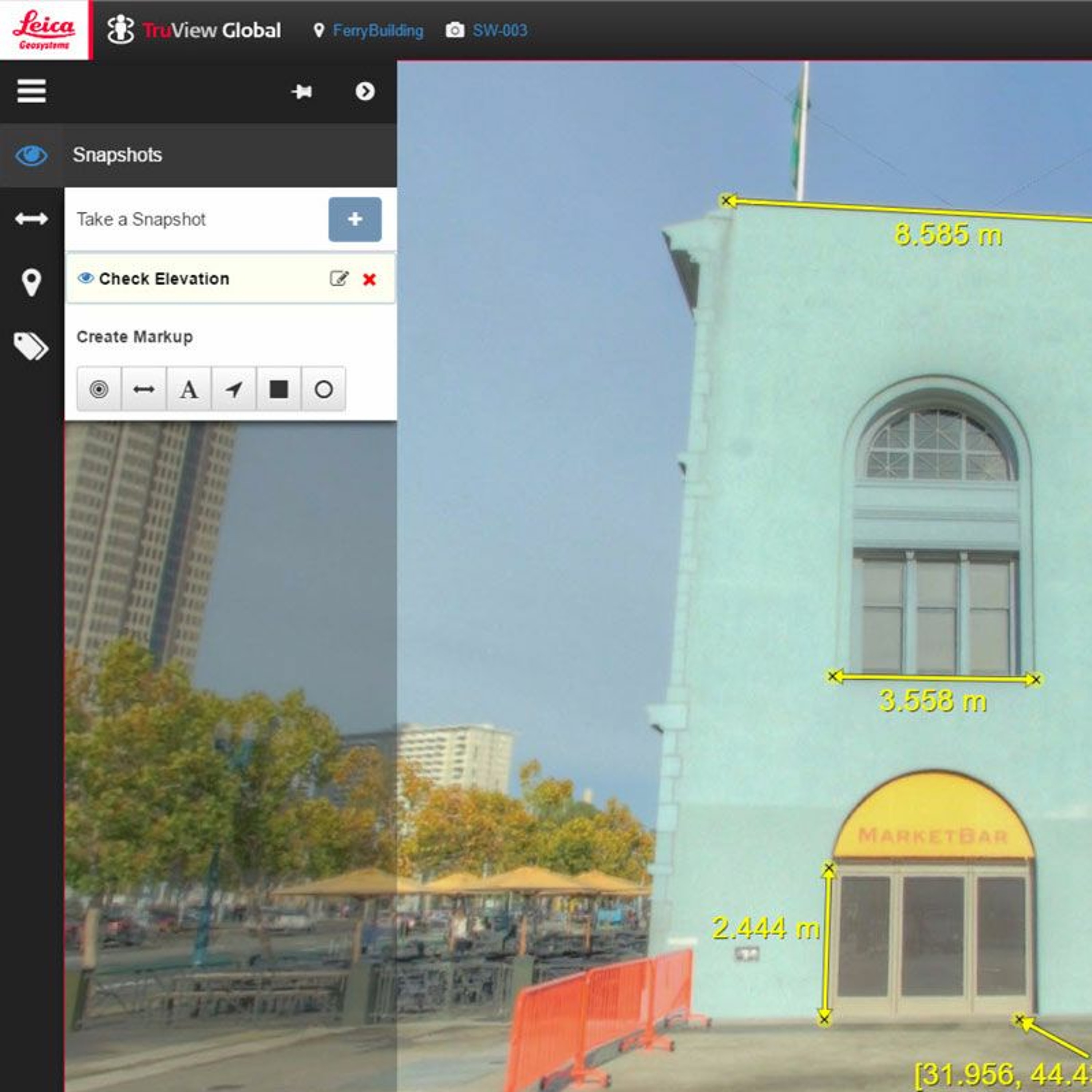Image resolution: width=1092 pixels, height=1092 pixels.
Task: Select the target point markup tool
Action: [x=99, y=389]
